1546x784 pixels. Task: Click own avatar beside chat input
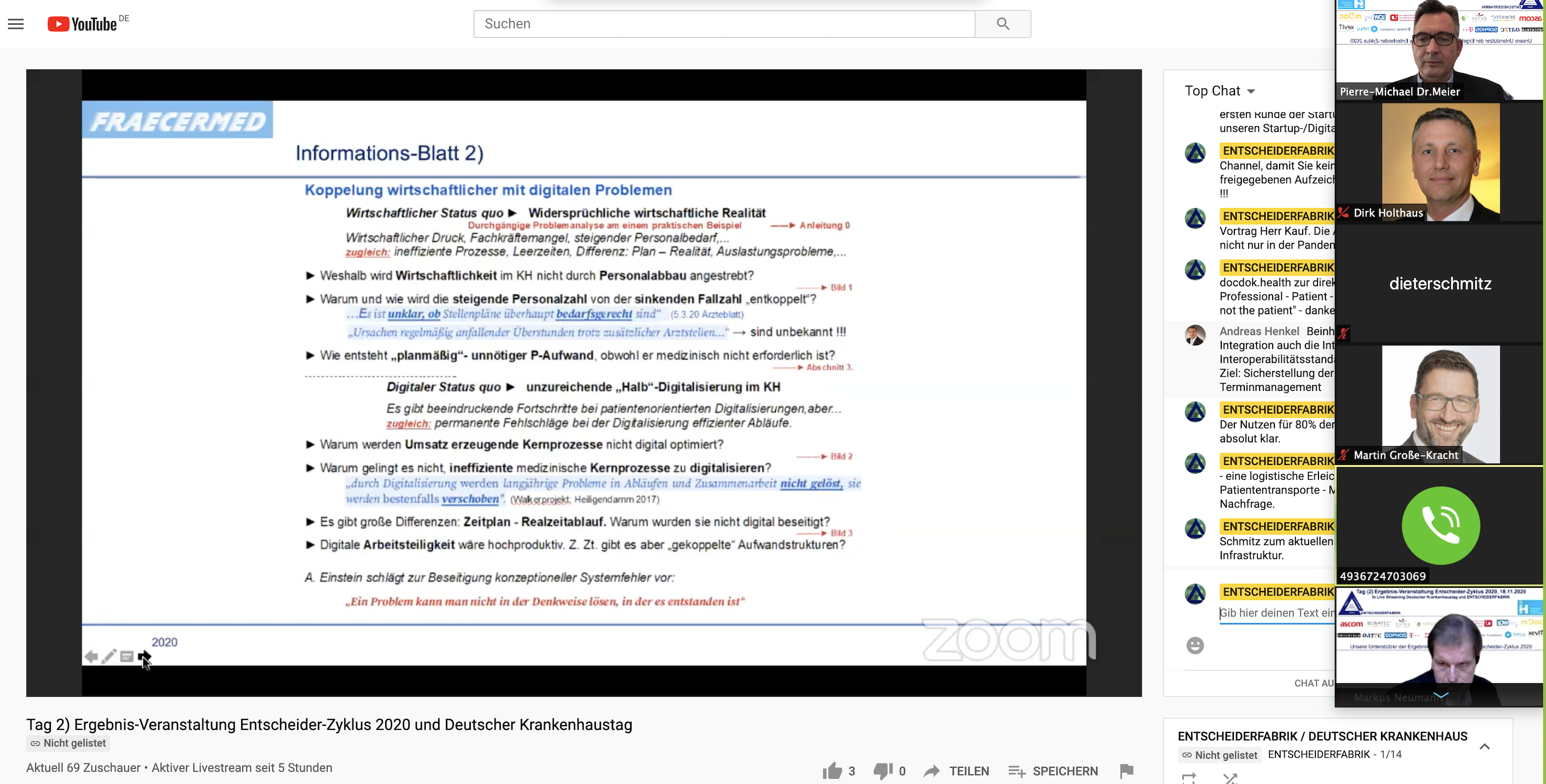click(1195, 594)
